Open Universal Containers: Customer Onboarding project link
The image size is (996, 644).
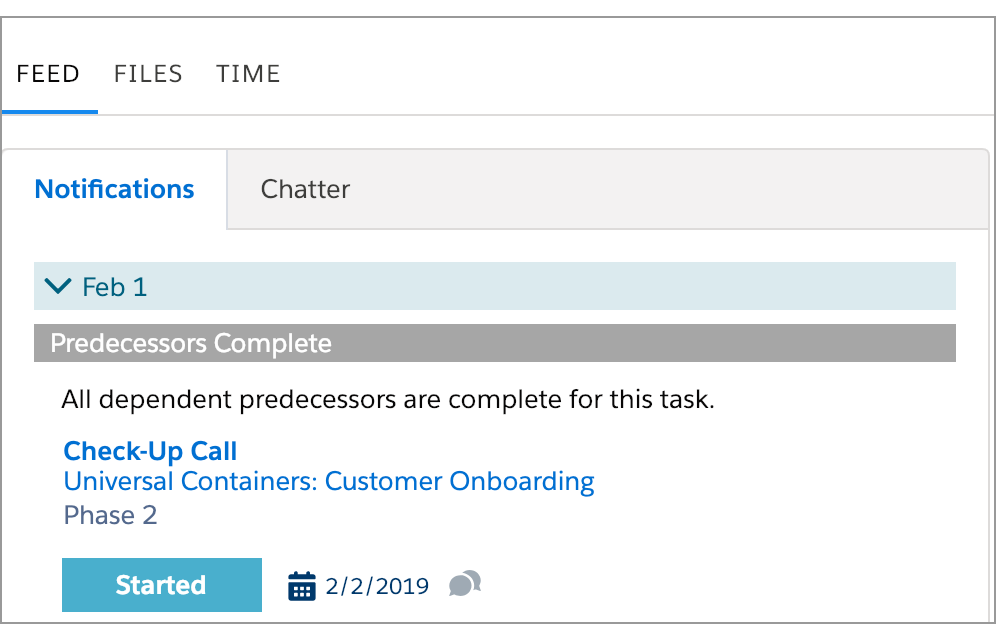329,481
